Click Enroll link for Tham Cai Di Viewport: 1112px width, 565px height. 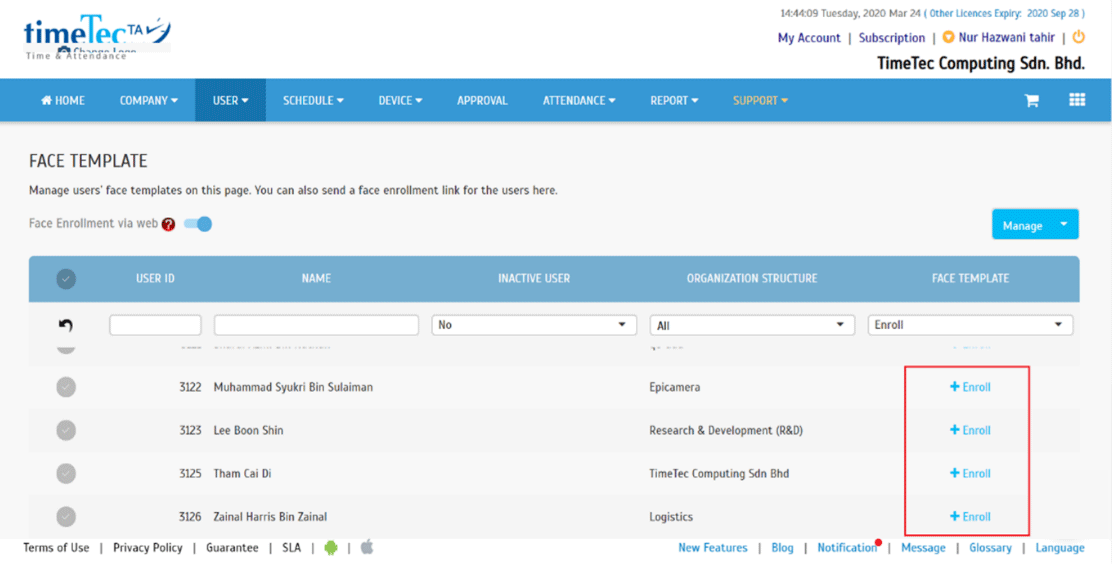tap(970, 474)
